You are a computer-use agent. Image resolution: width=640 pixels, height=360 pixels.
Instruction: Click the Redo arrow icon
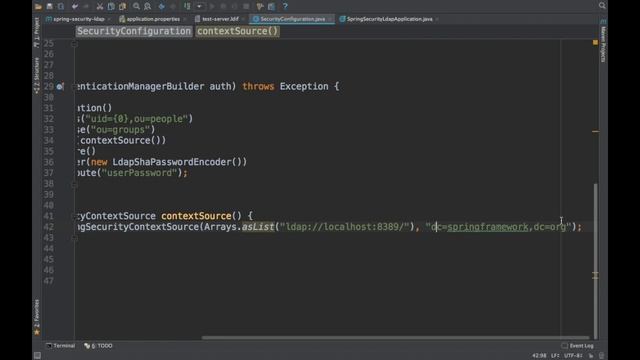pyautogui.click(x=86, y=6)
